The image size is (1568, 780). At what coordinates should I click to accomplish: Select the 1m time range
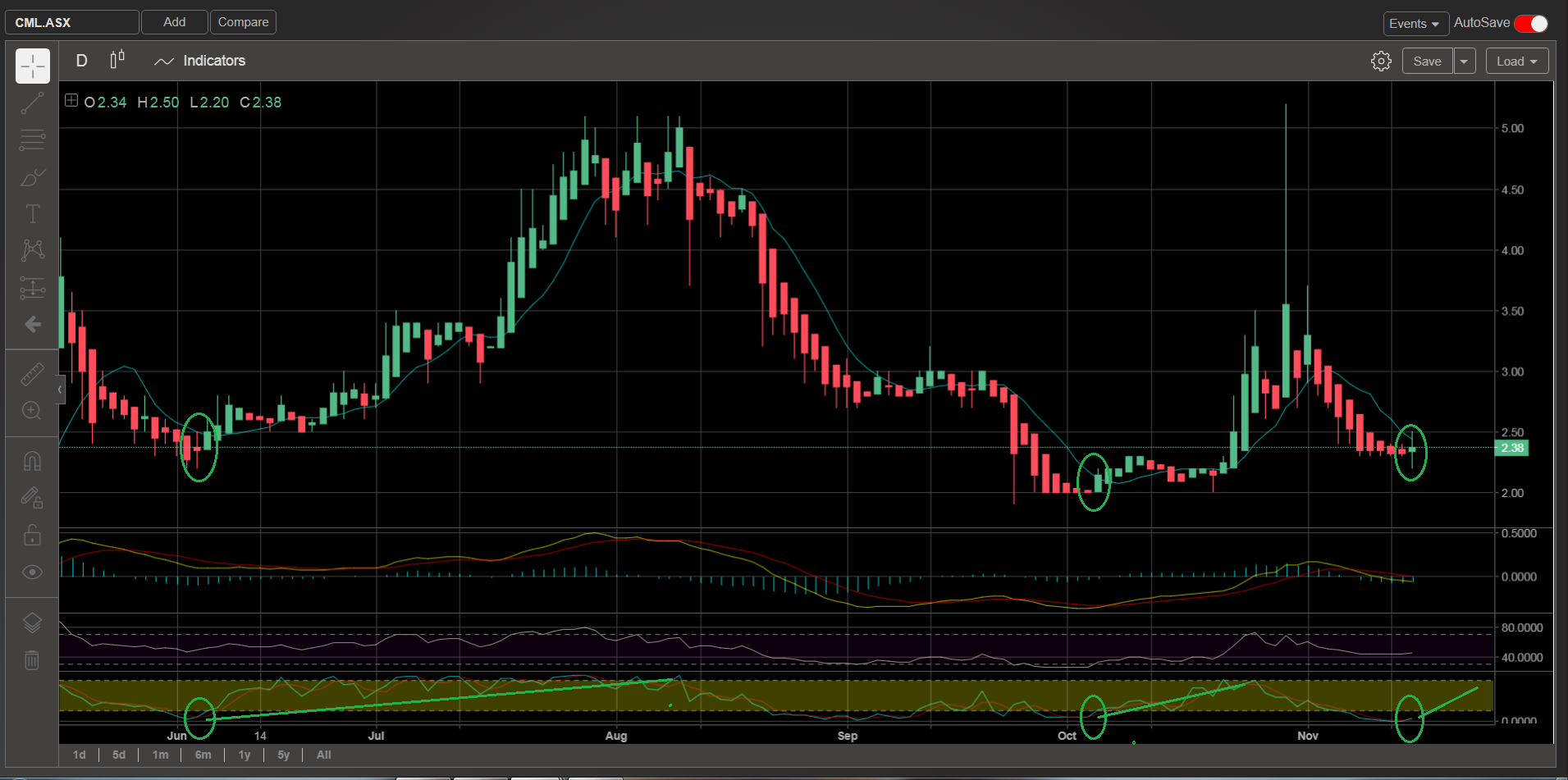(160, 755)
